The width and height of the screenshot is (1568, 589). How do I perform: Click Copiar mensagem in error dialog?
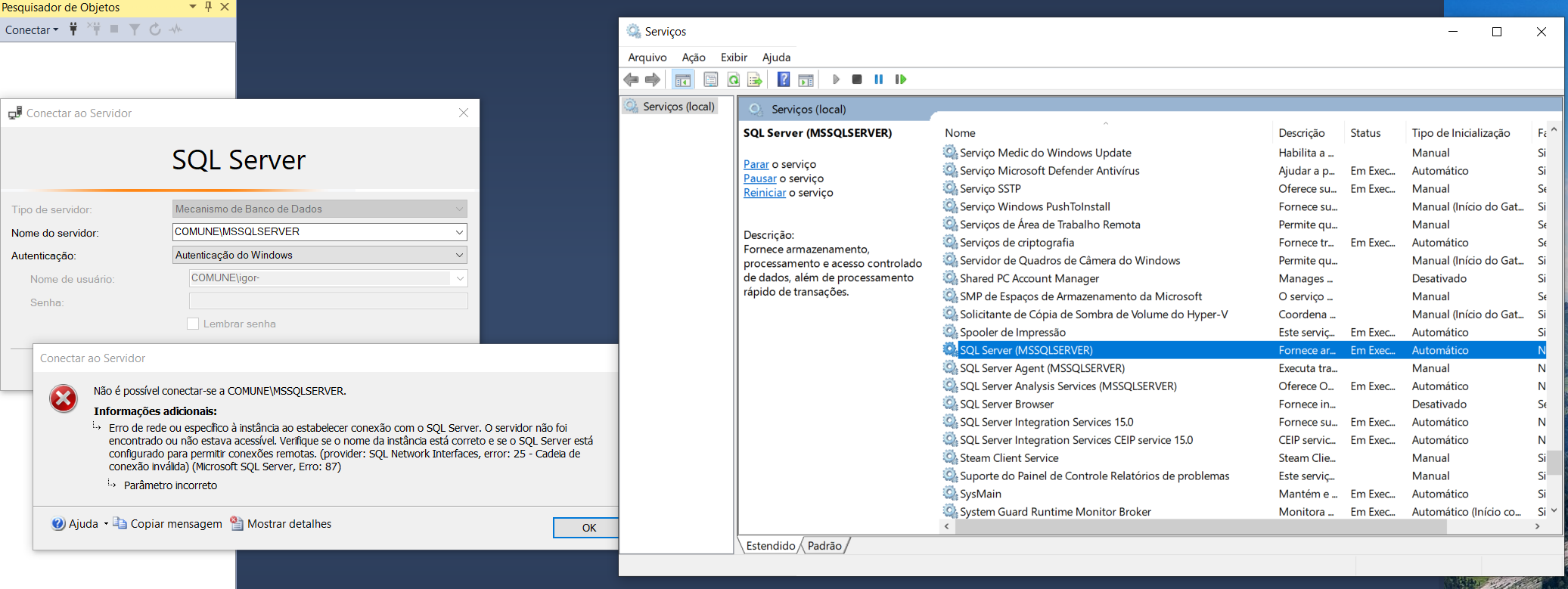tap(168, 524)
